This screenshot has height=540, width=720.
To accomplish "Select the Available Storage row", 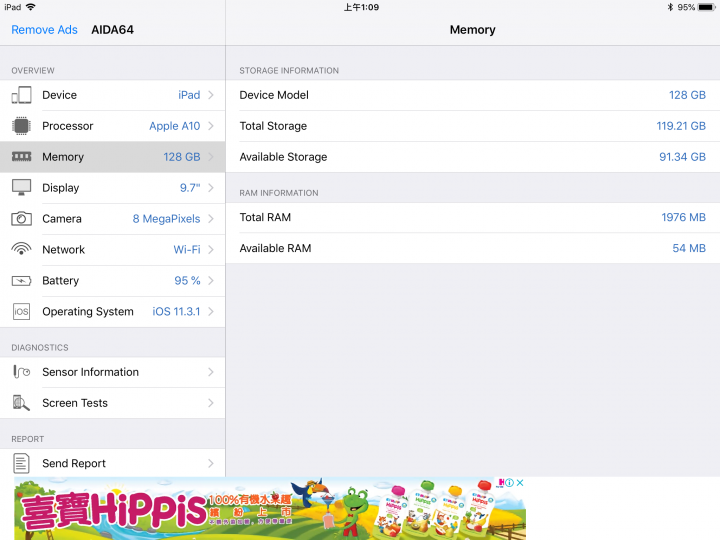I will [x=472, y=157].
